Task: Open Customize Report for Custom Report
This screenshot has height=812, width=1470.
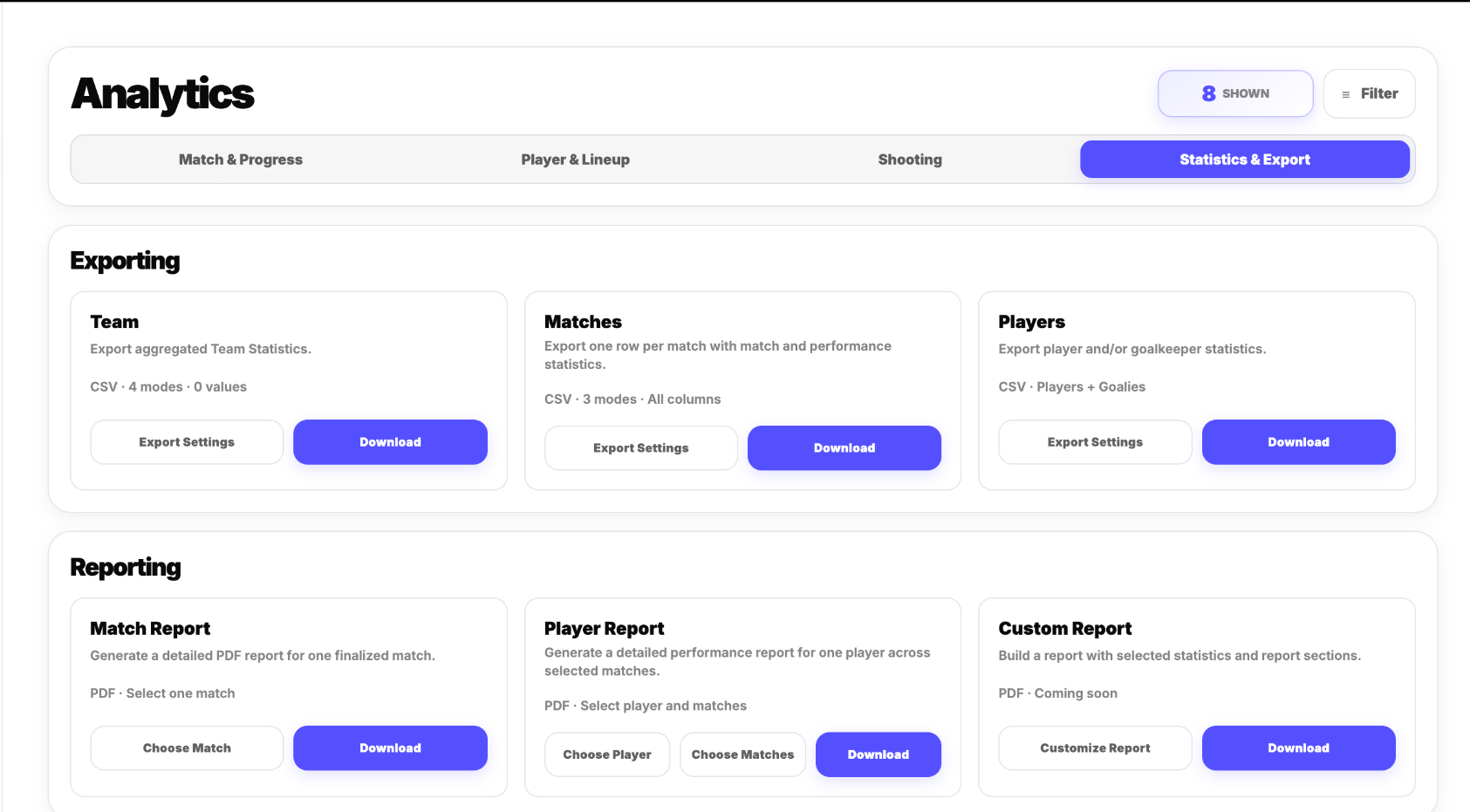Action: (x=1095, y=748)
